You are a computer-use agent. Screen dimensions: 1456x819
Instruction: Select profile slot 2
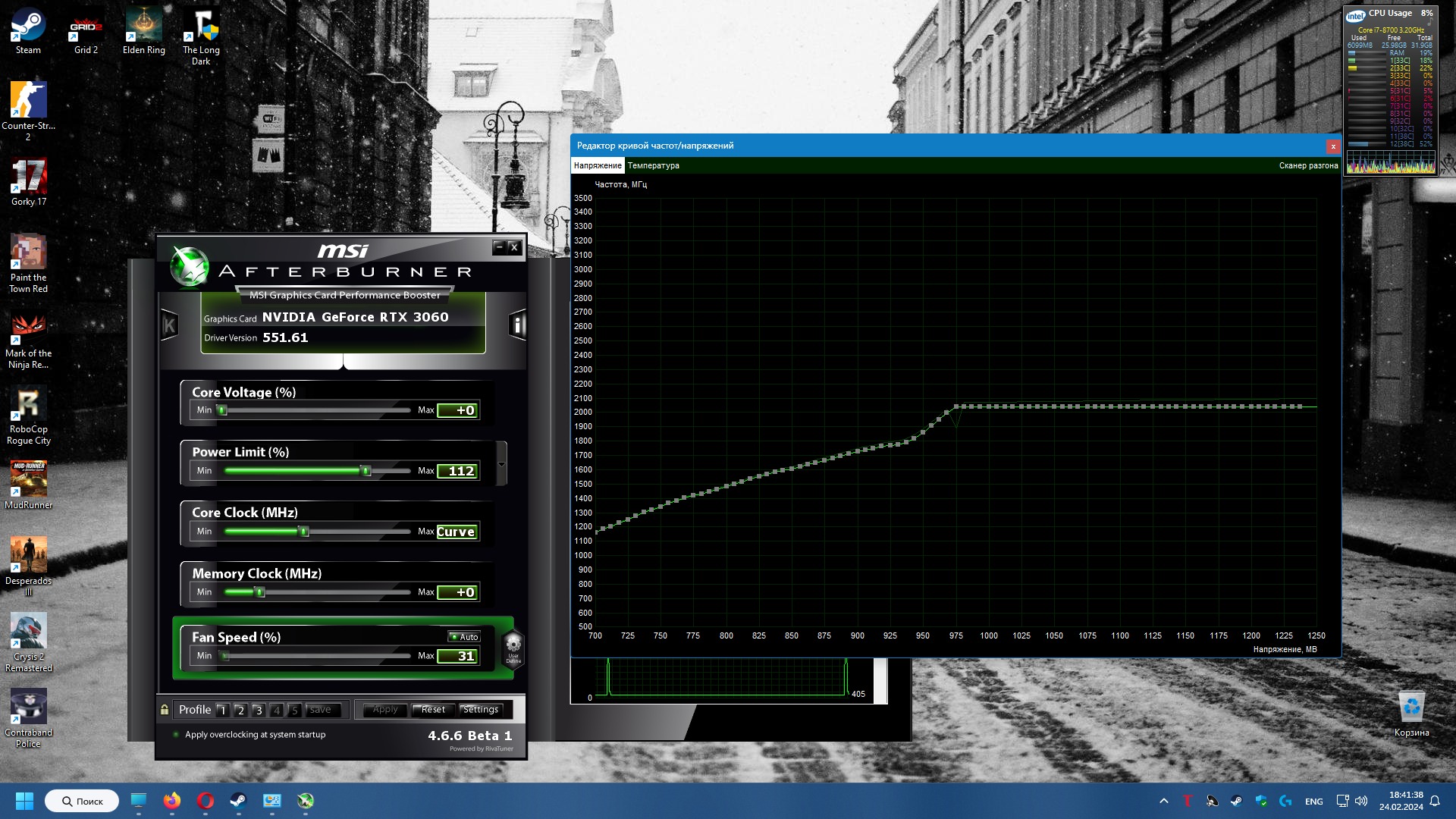pyautogui.click(x=240, y=711)
